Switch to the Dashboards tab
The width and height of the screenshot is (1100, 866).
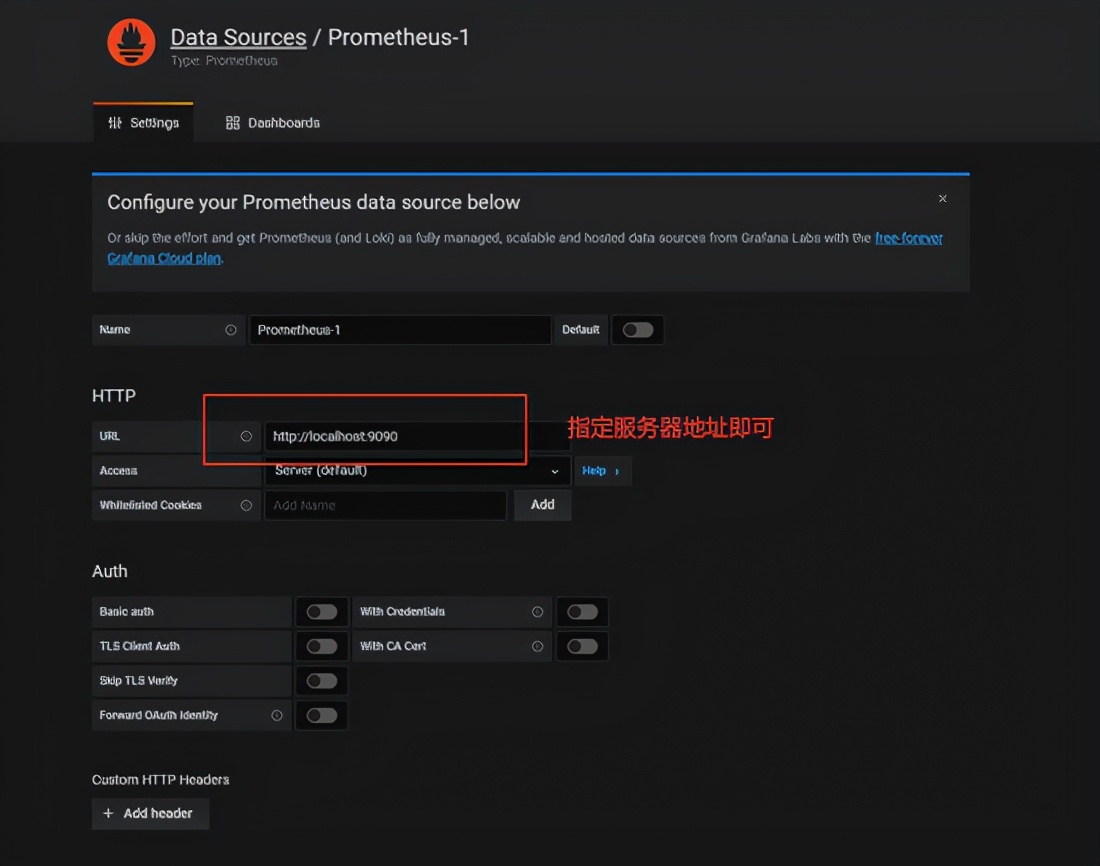[274, 122]
